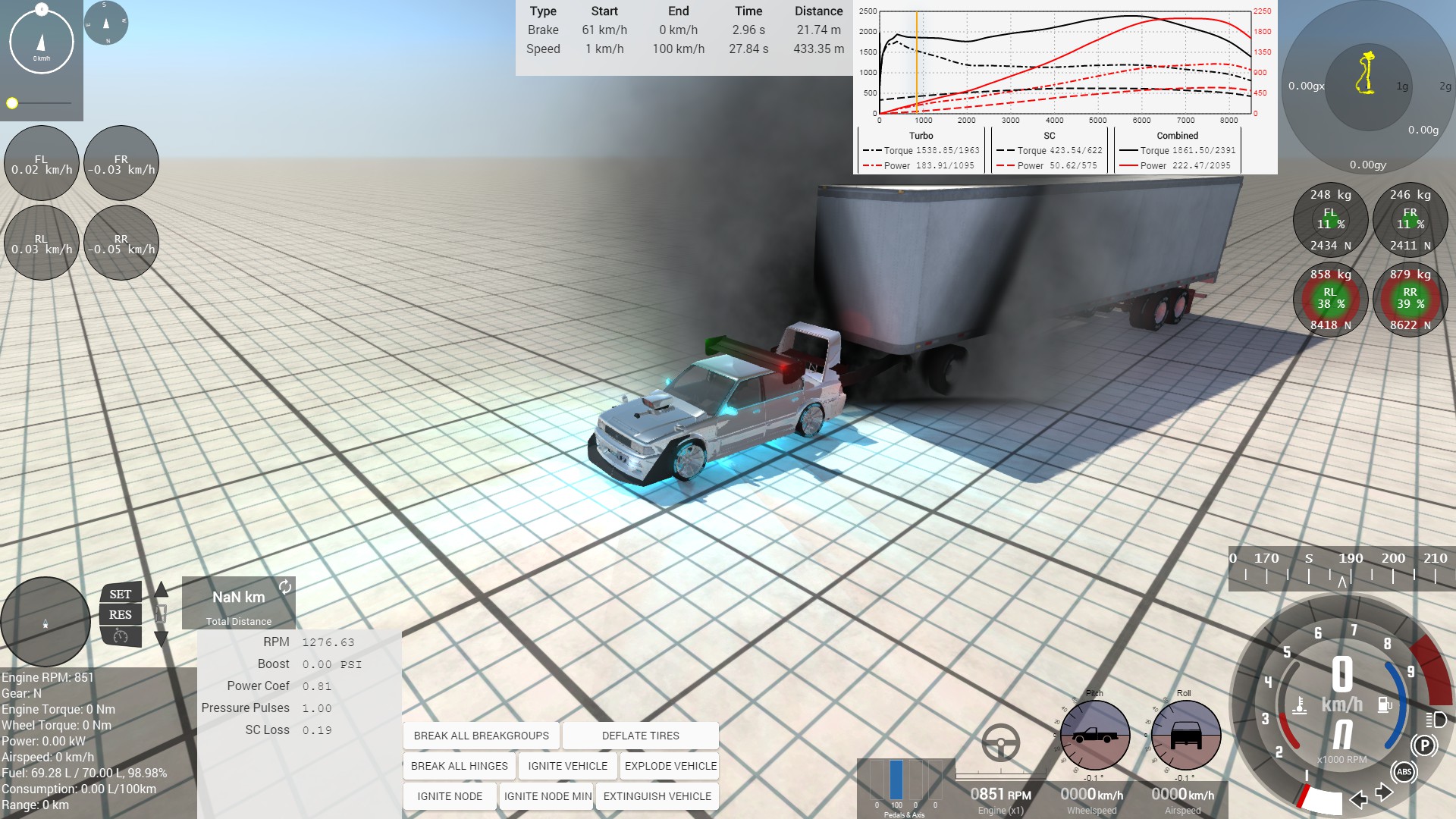Image resolution: width=1456 pixels, height=819 pixels.
Task: Click the IGNITE NODE MIN button
Action: (548, 796)
